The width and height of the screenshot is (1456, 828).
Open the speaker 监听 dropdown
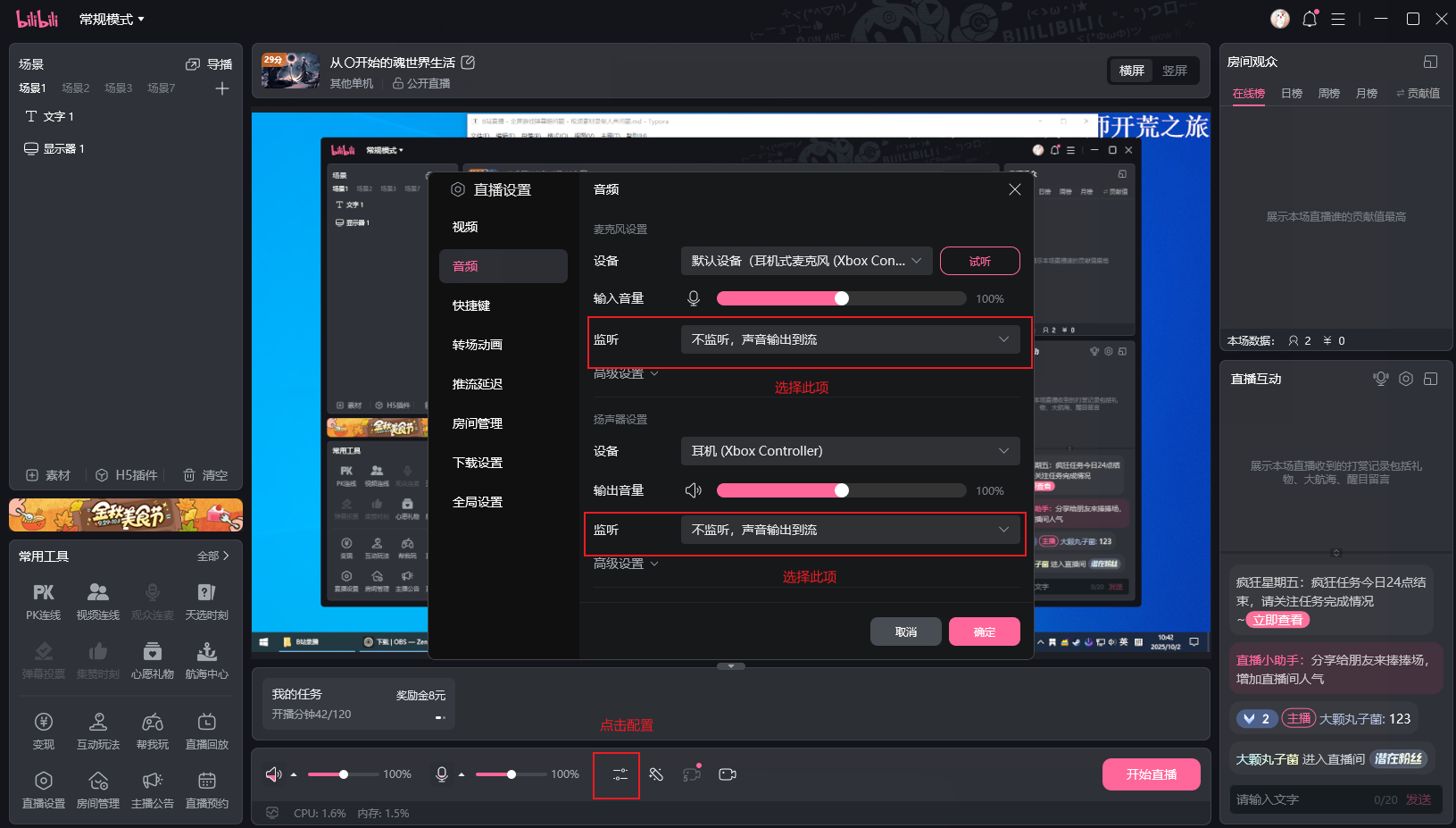pos(851,529)
